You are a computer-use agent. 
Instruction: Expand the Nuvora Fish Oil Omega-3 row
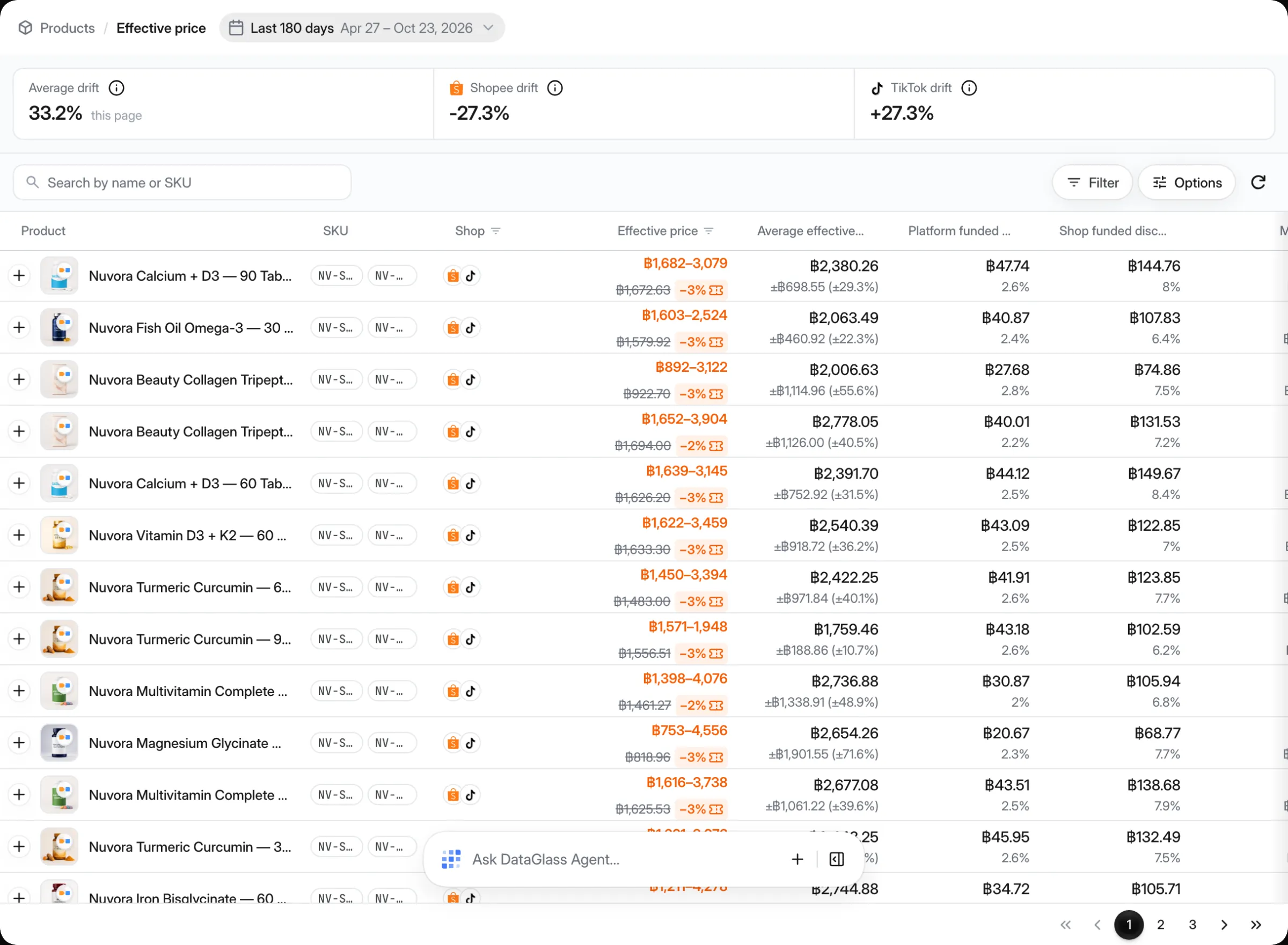(19, 328)
